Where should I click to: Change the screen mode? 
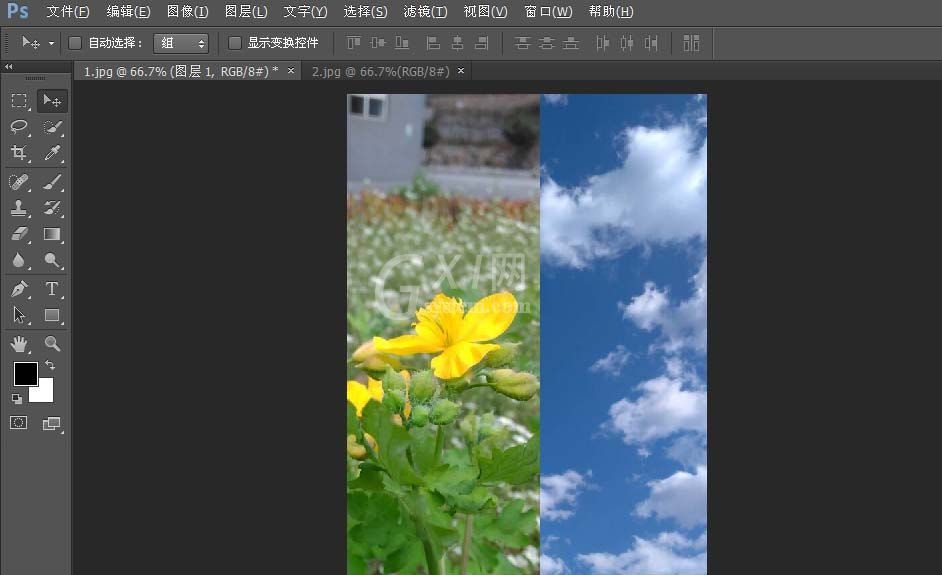(x=52, y=424)
